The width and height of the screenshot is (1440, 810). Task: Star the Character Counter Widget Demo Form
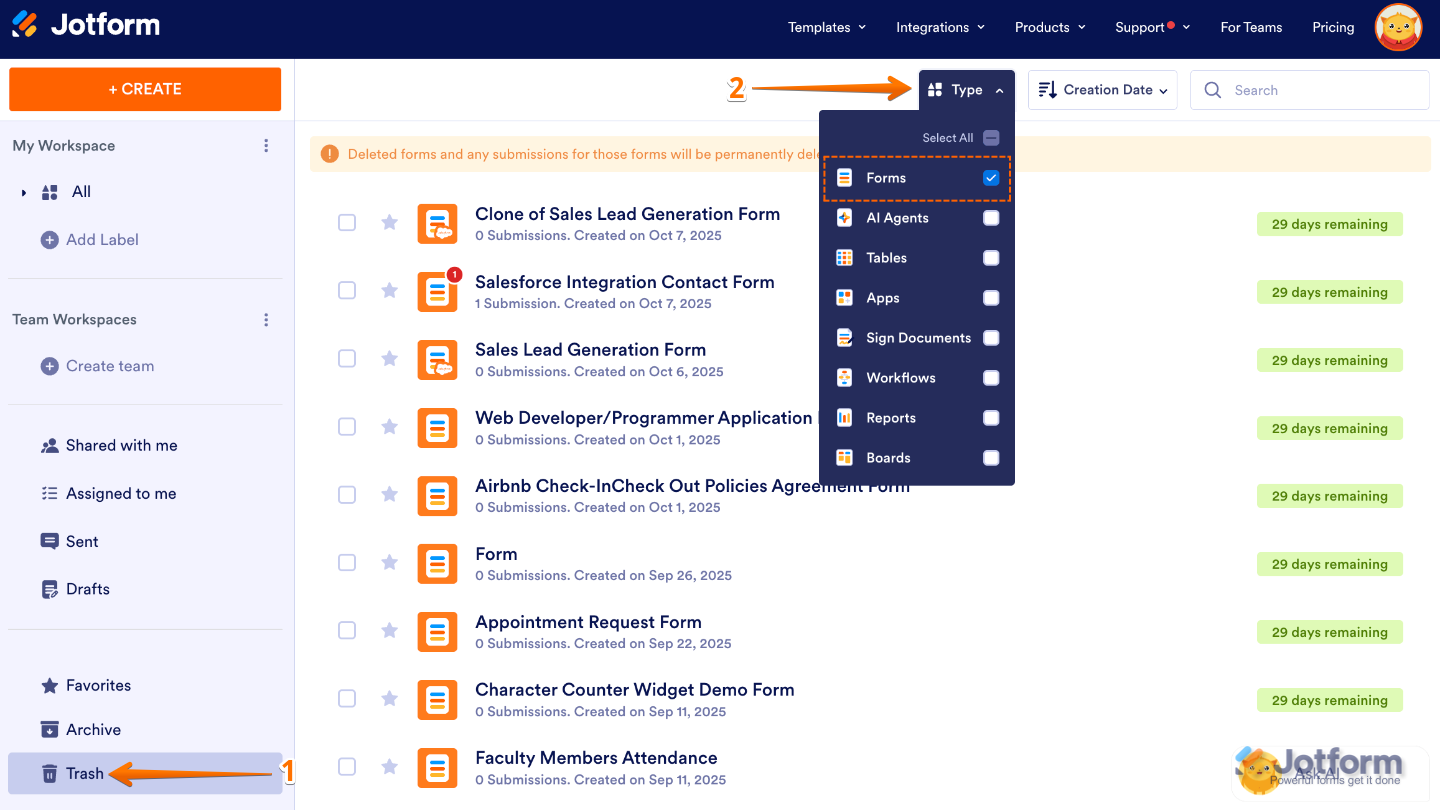tap(389, 698)
